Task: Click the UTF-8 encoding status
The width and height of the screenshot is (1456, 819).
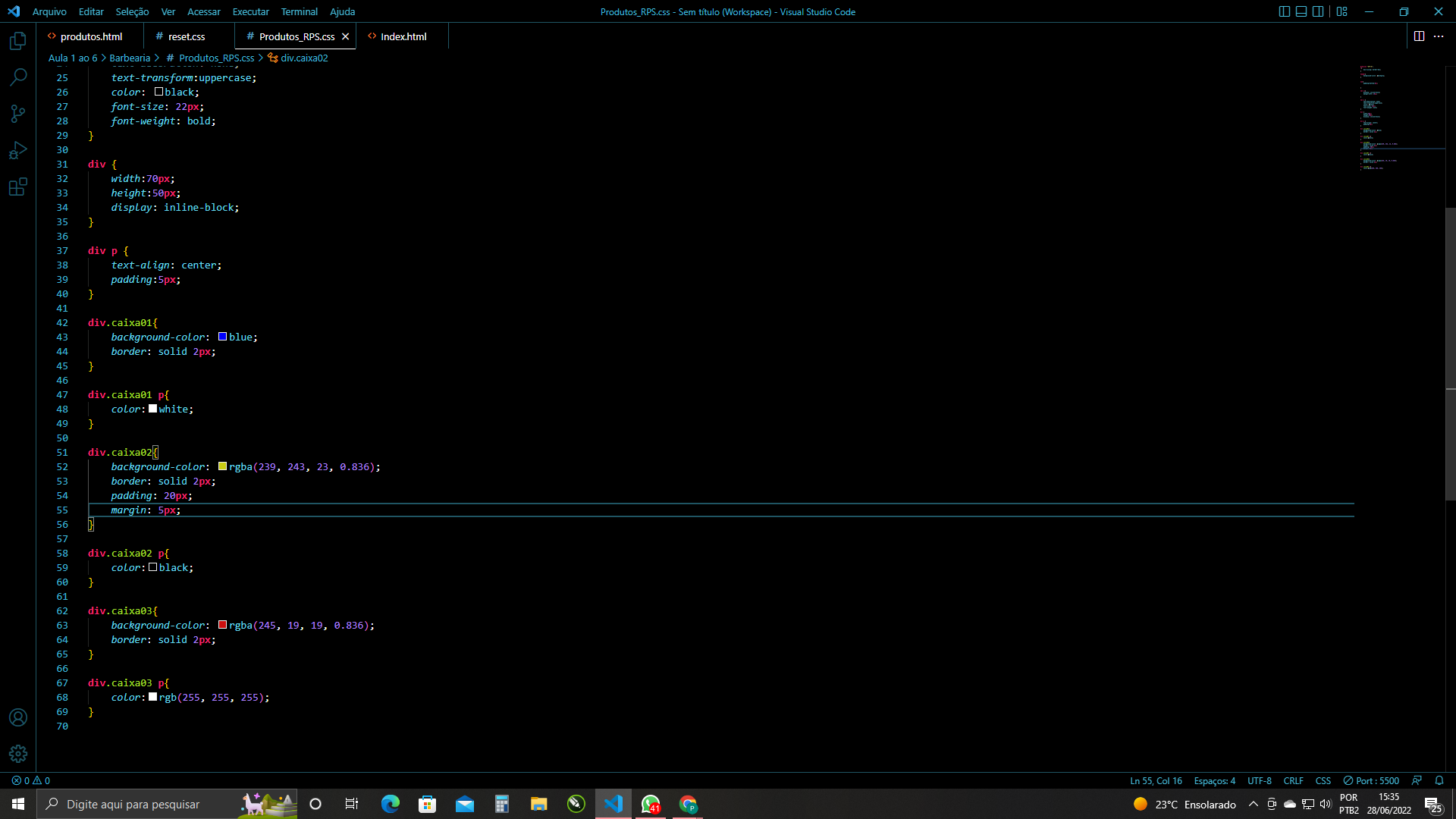Action: click(1259, 780)
